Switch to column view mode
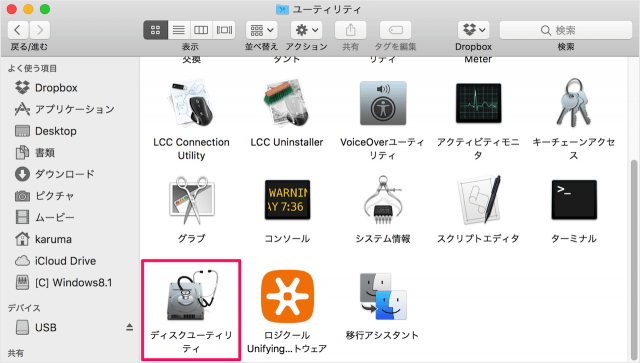This screenshot has width=640, height=363. (x=201, y=30)
